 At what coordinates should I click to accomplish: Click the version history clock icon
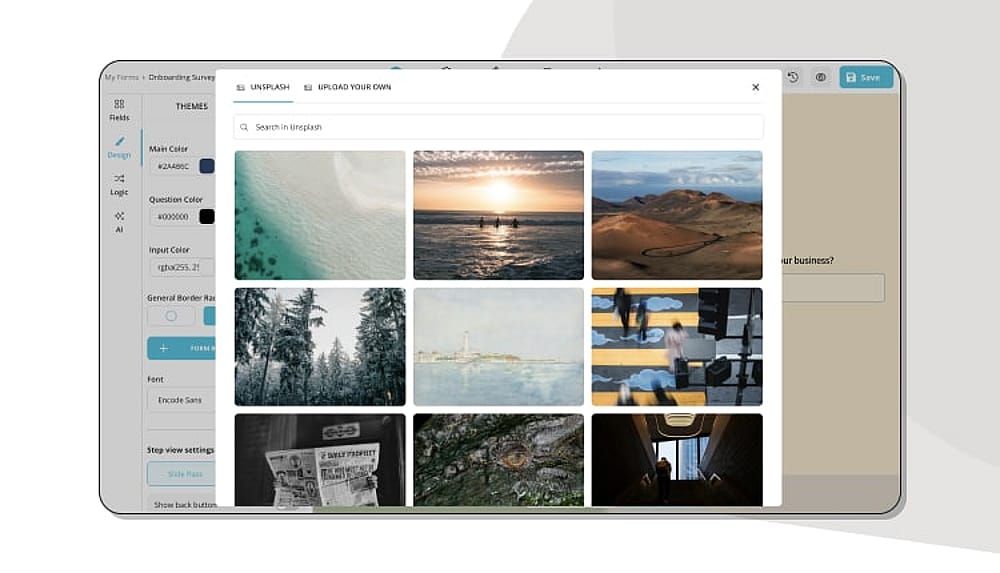click(793, 77)
